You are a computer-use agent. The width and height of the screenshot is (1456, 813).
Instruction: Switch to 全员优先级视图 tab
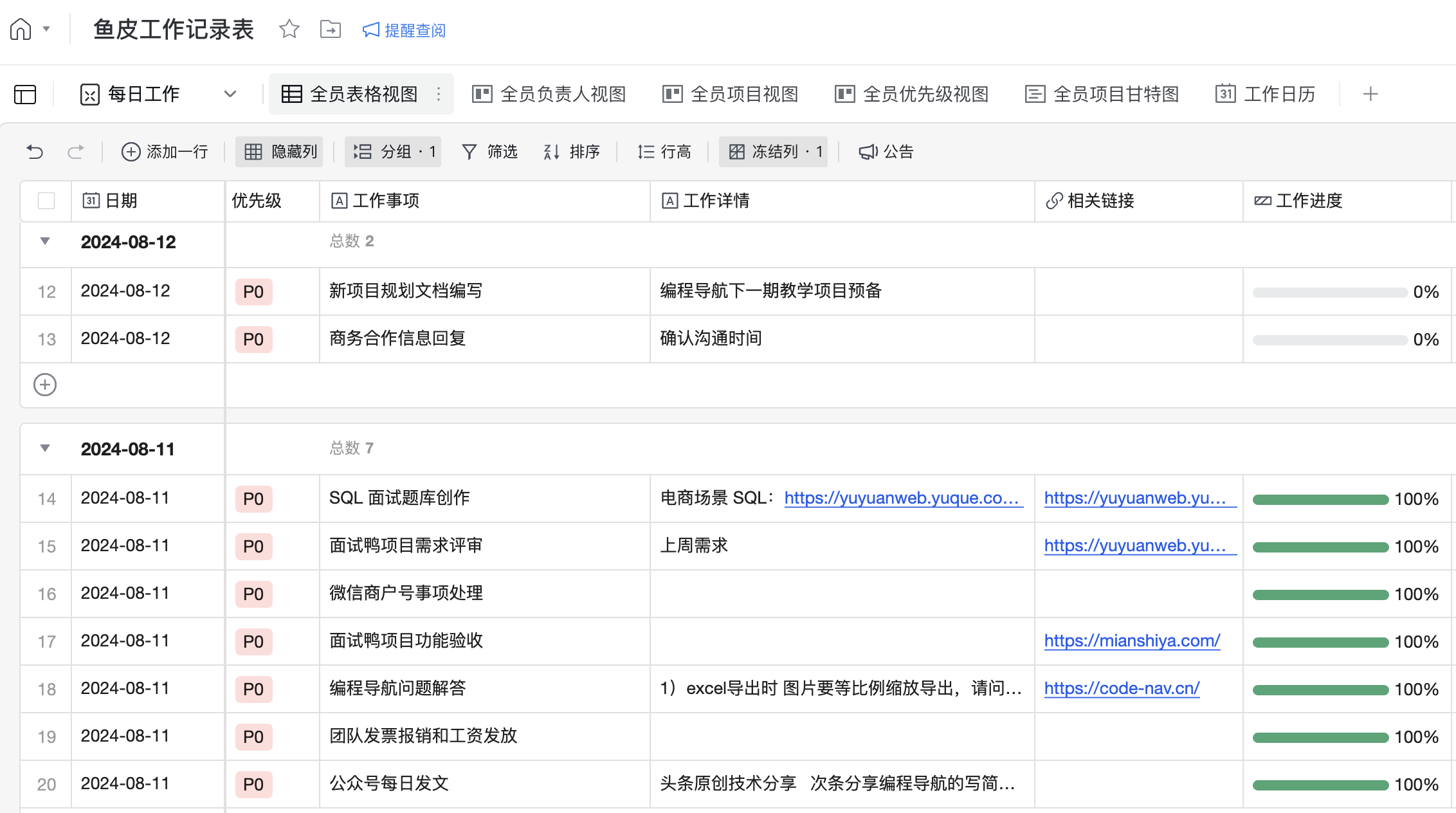tap(911, 95)
